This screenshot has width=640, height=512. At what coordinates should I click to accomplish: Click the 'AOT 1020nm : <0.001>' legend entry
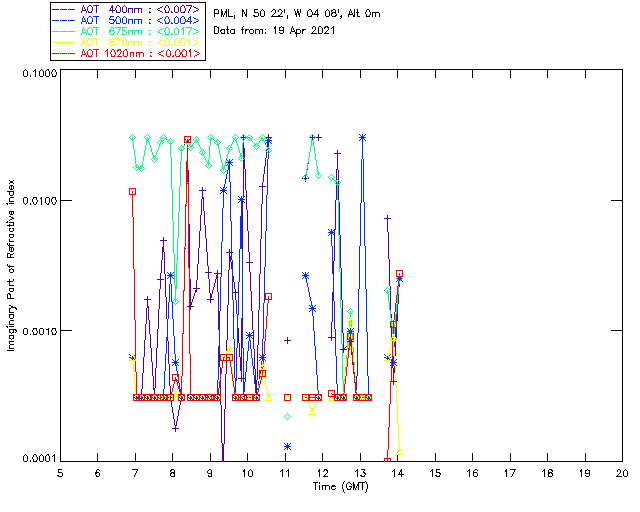(x=127, y=53)
